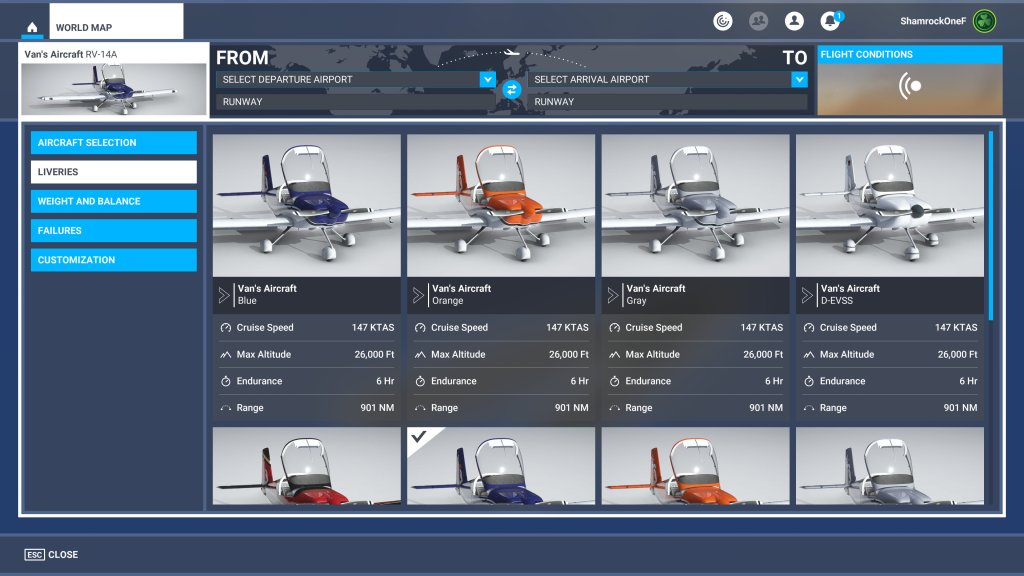Select the Orange livery thumbnail
This screenshot has width=1024, height=576.
[500, 205]
